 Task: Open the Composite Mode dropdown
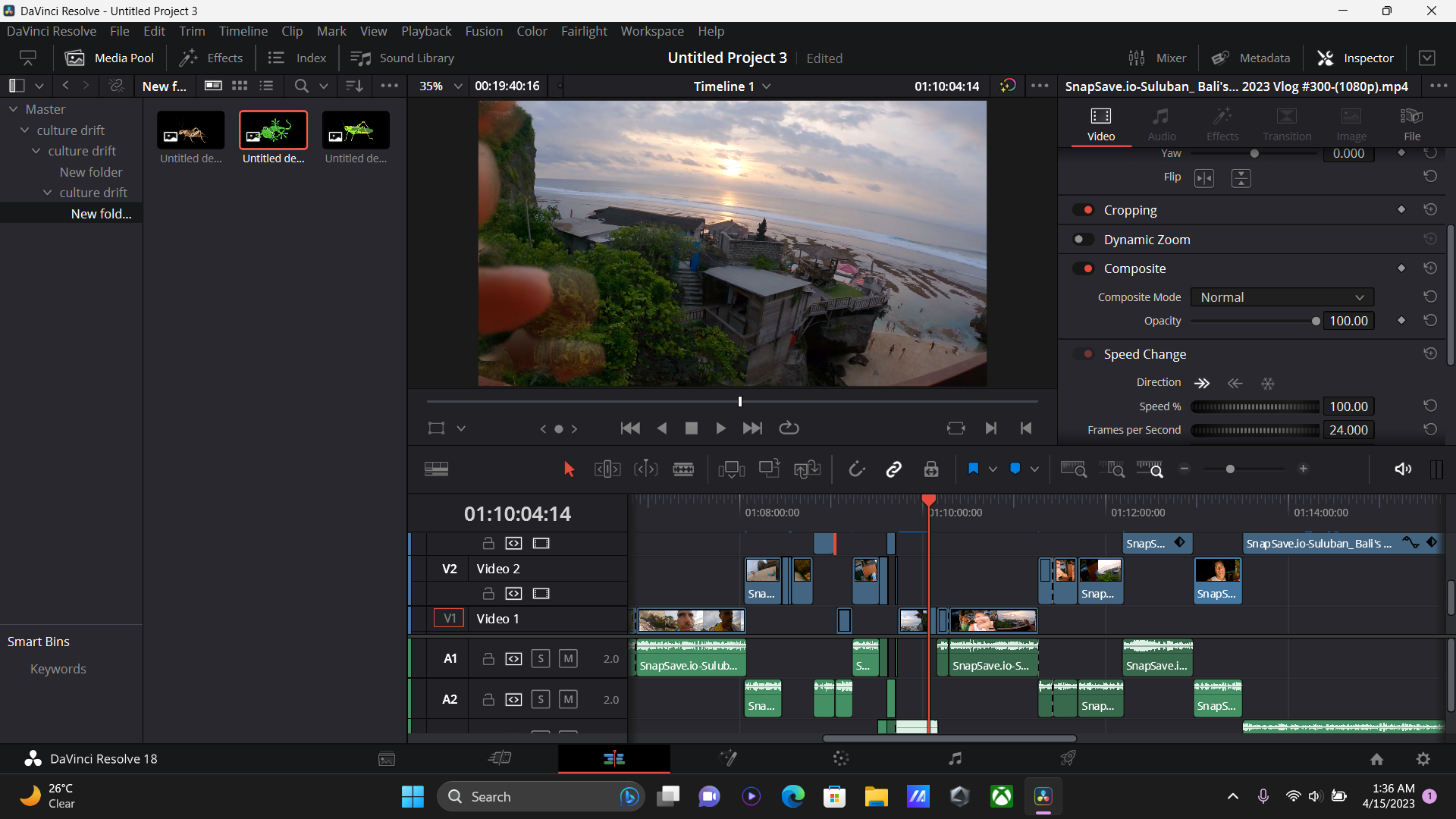coord(1282,297)
